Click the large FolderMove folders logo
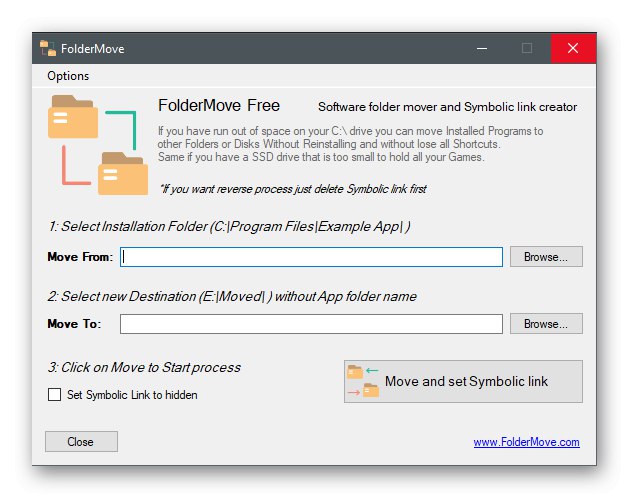 (x=98, y=145)
